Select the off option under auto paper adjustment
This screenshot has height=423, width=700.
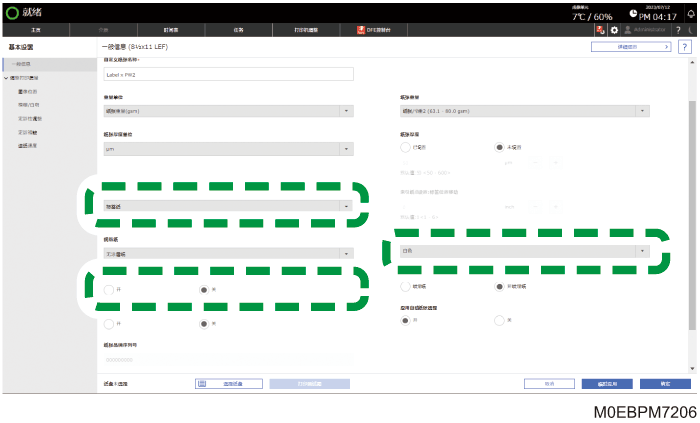click(x=499, y=320)
